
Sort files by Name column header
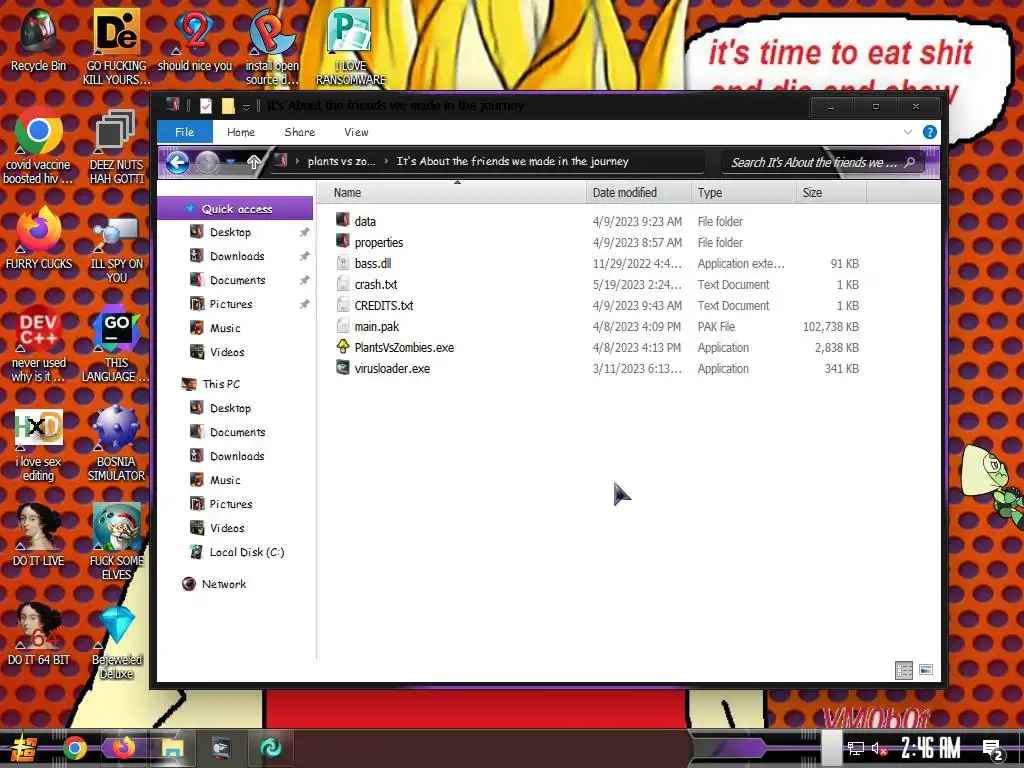[x=451, y=193]
